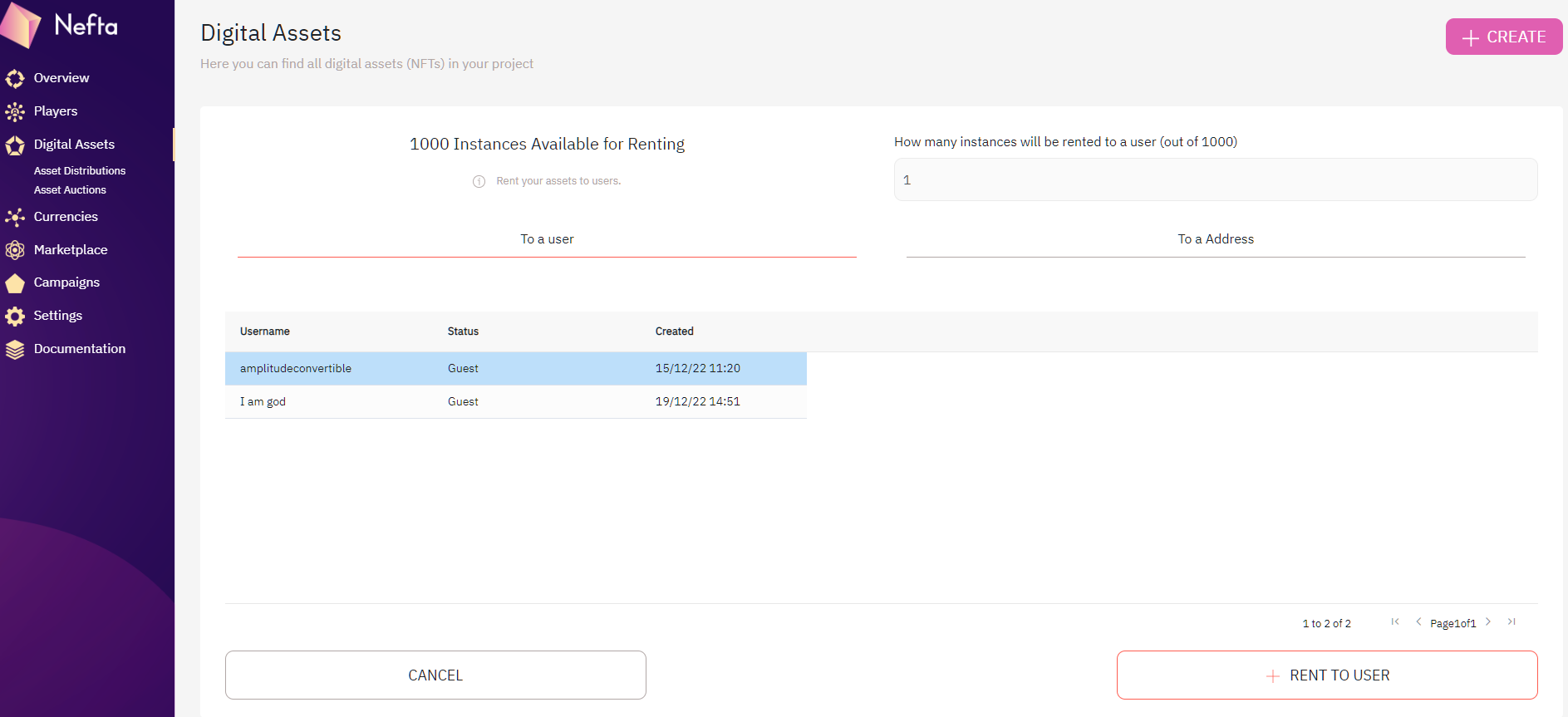The height and width of the screenshot is (717, 1568).
Task: Click Guest status for I am god
Action: pyautogui.click(x=463, y=402)
